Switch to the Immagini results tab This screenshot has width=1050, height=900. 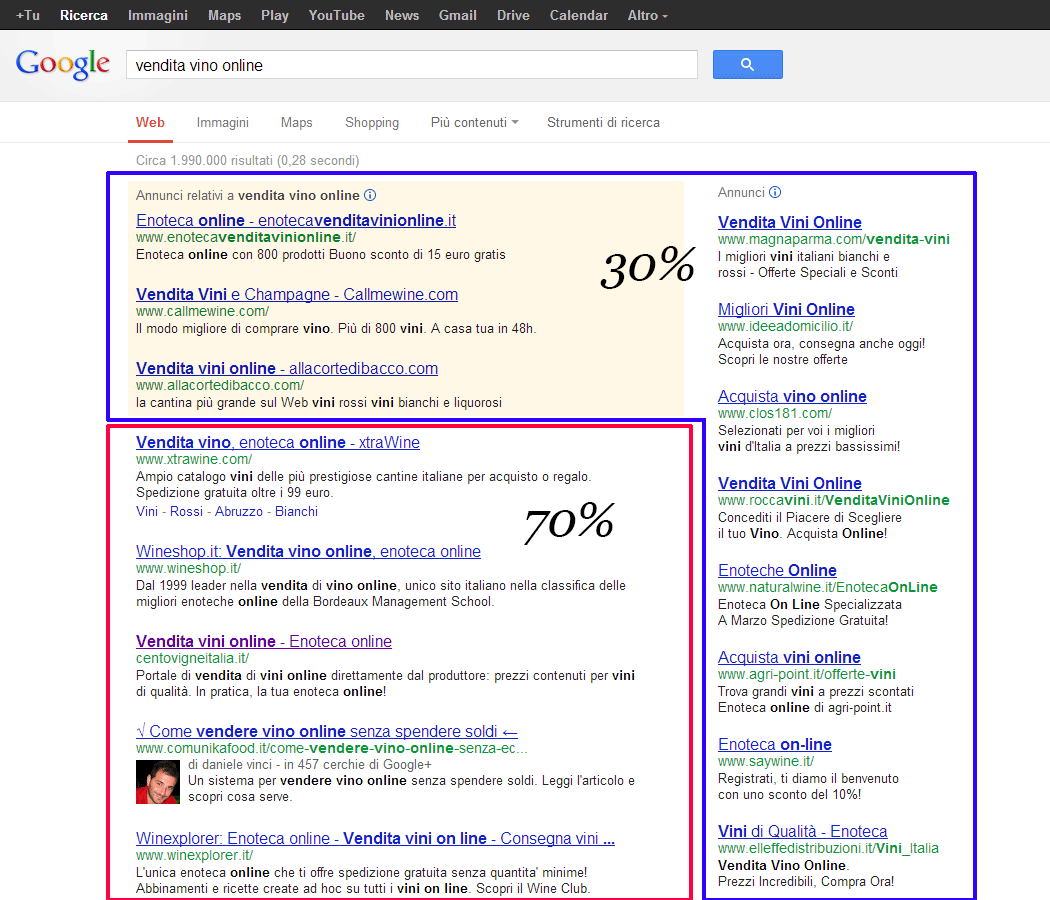pos(223,123)
